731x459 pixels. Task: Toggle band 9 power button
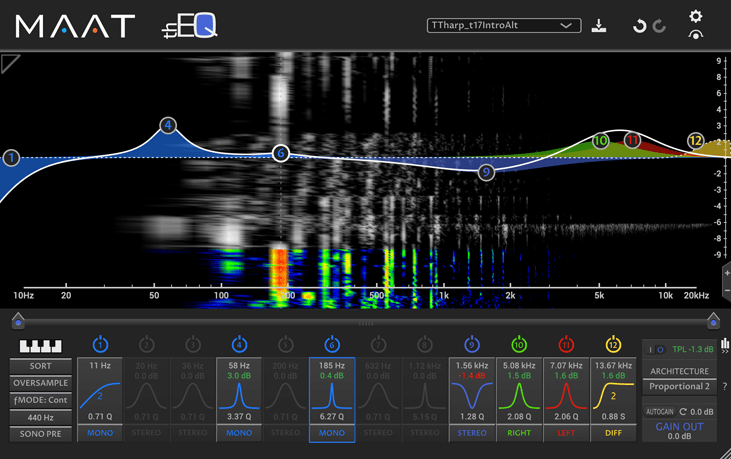[x=472, y=345]
